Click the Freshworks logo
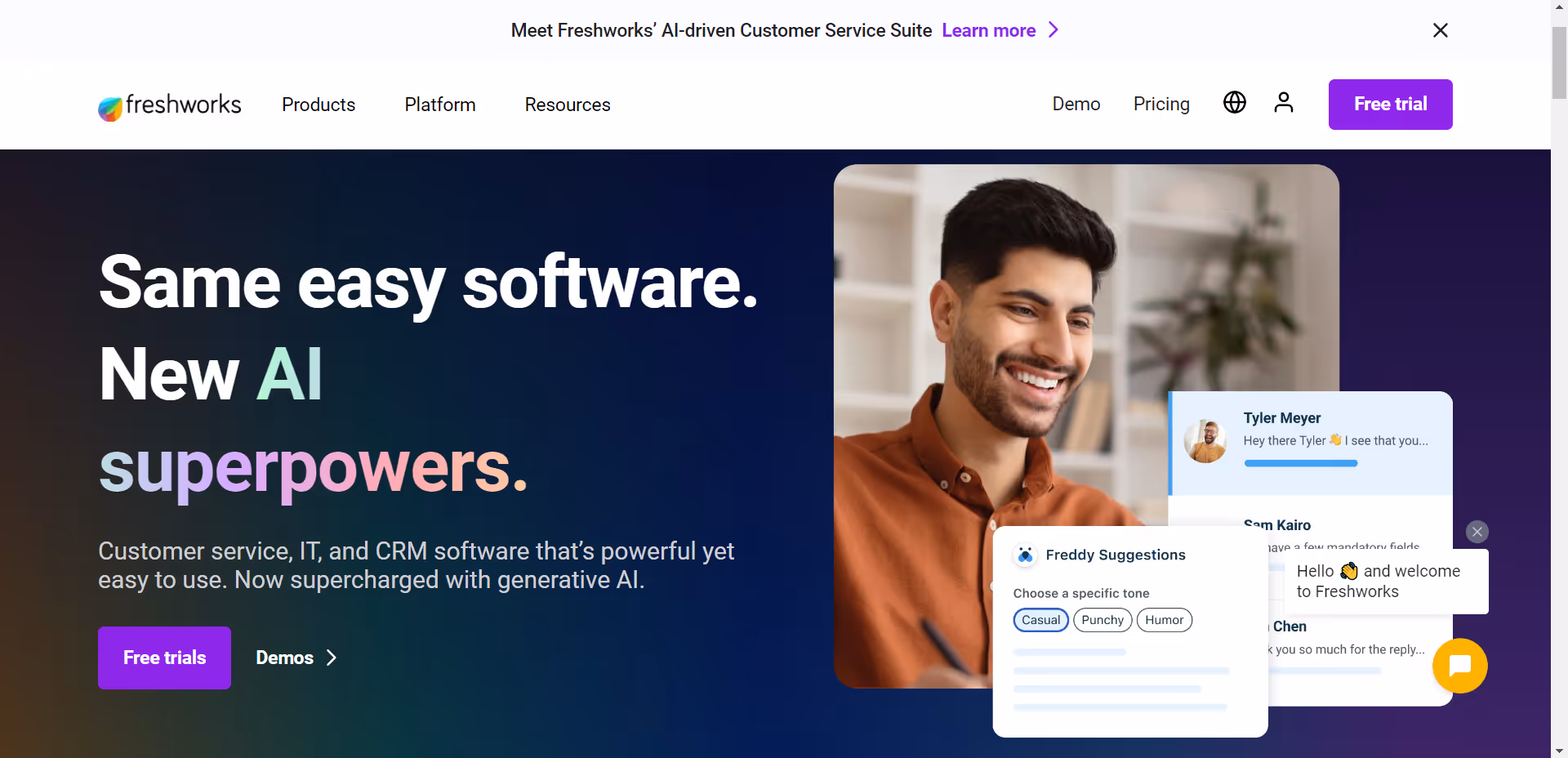This screenshot has height=758, width=1568. point(169,105)
